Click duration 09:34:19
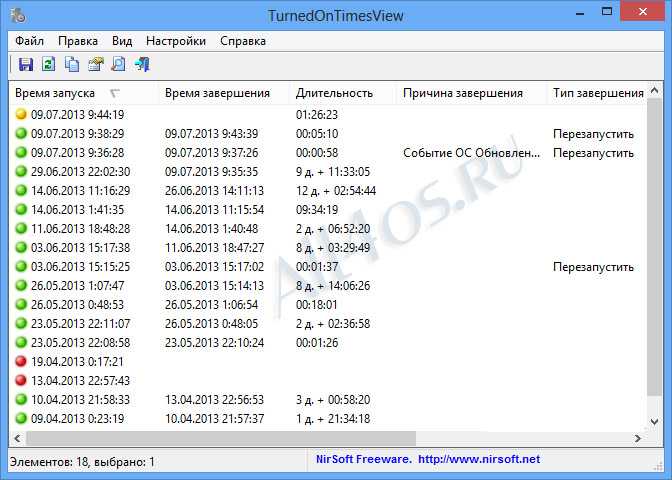 tap(317, 210)
